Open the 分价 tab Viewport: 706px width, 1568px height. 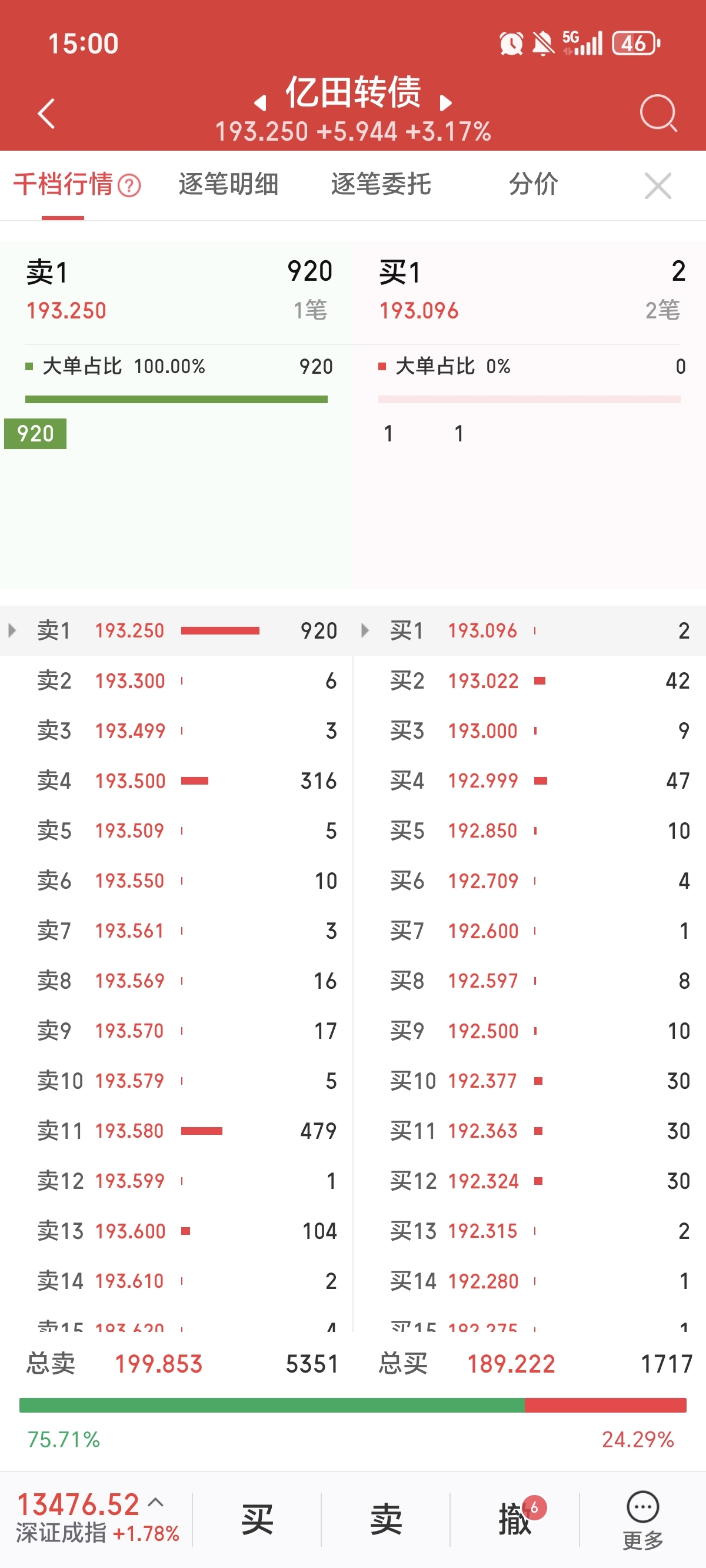point(533,184)
